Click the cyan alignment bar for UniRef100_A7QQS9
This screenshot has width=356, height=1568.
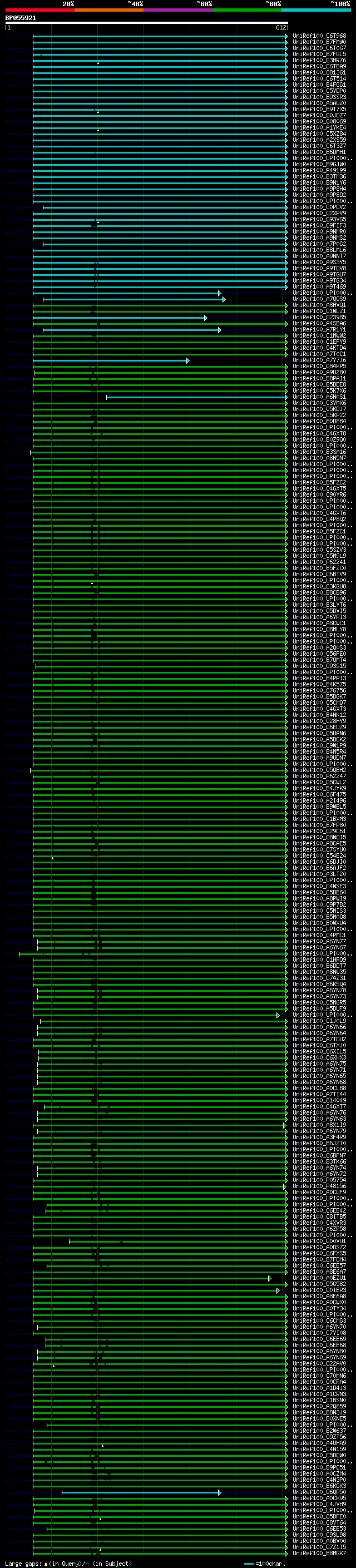click(133, 299)
